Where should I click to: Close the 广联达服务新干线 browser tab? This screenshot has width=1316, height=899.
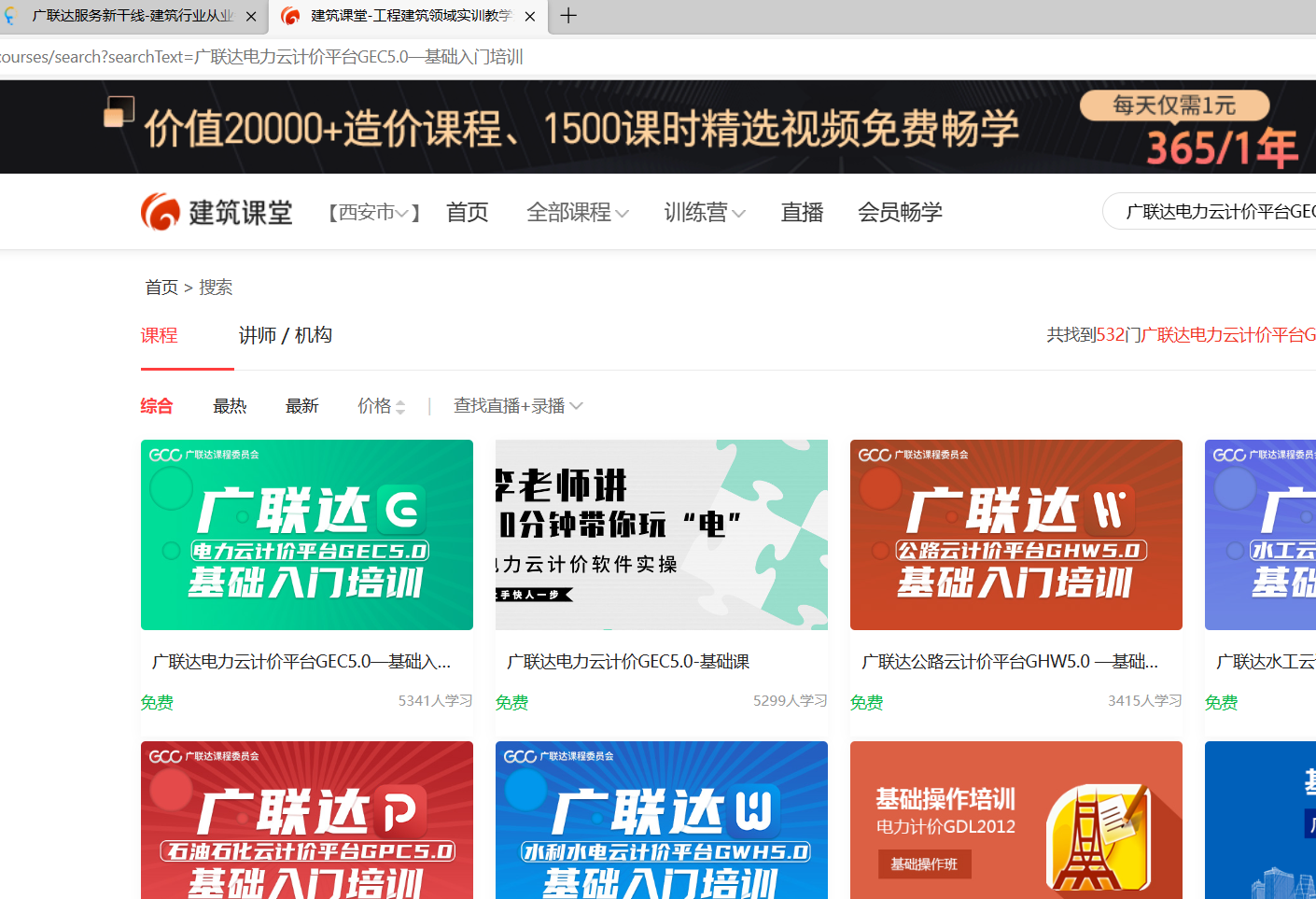(x=251, y=16)
